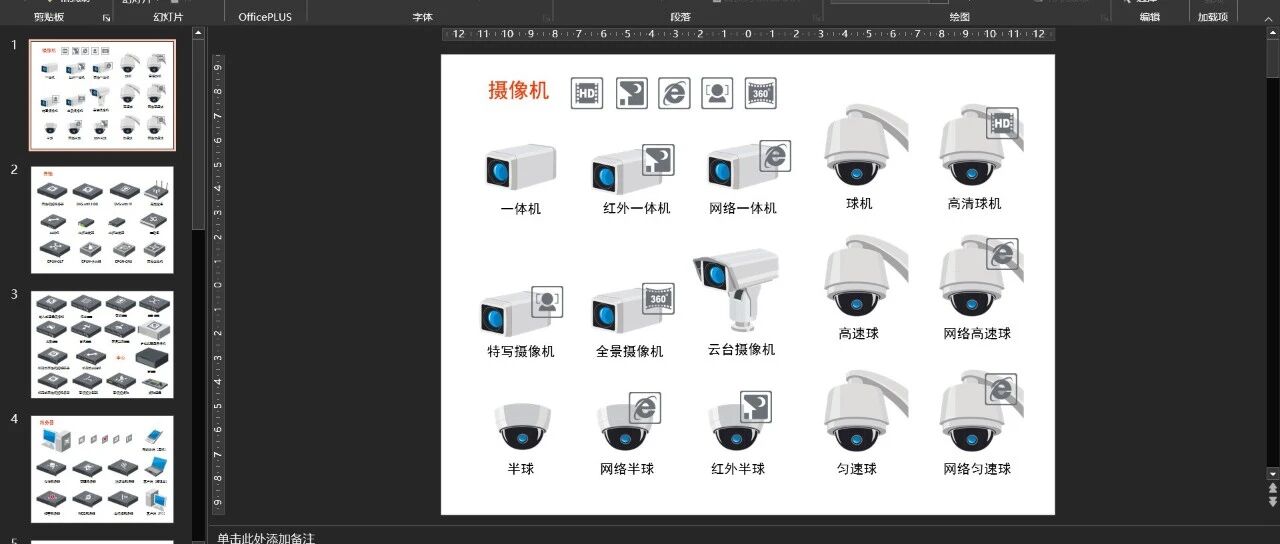Click the horizontal ruler above the slide
This screenshot has width=1280, height=544.
pyautogui.click(x=748, y=34)
